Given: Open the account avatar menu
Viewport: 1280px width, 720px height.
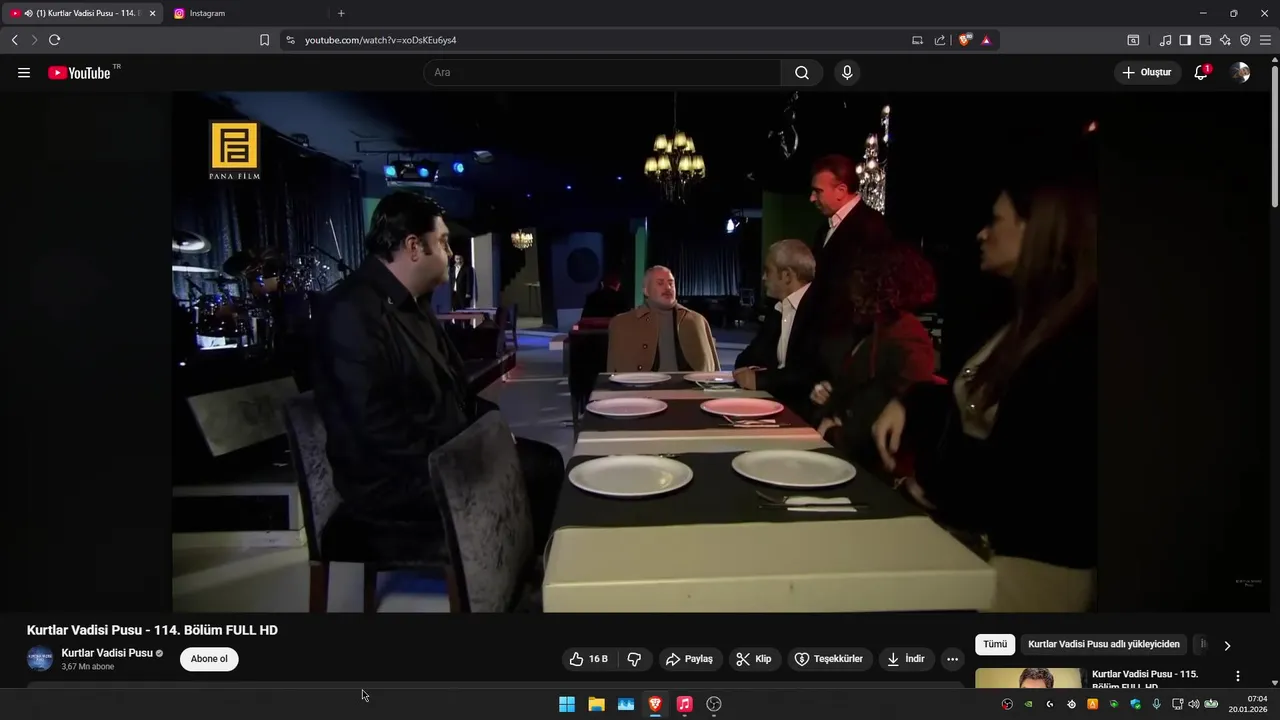Looking at the screenshot, I should [1240, 73].
